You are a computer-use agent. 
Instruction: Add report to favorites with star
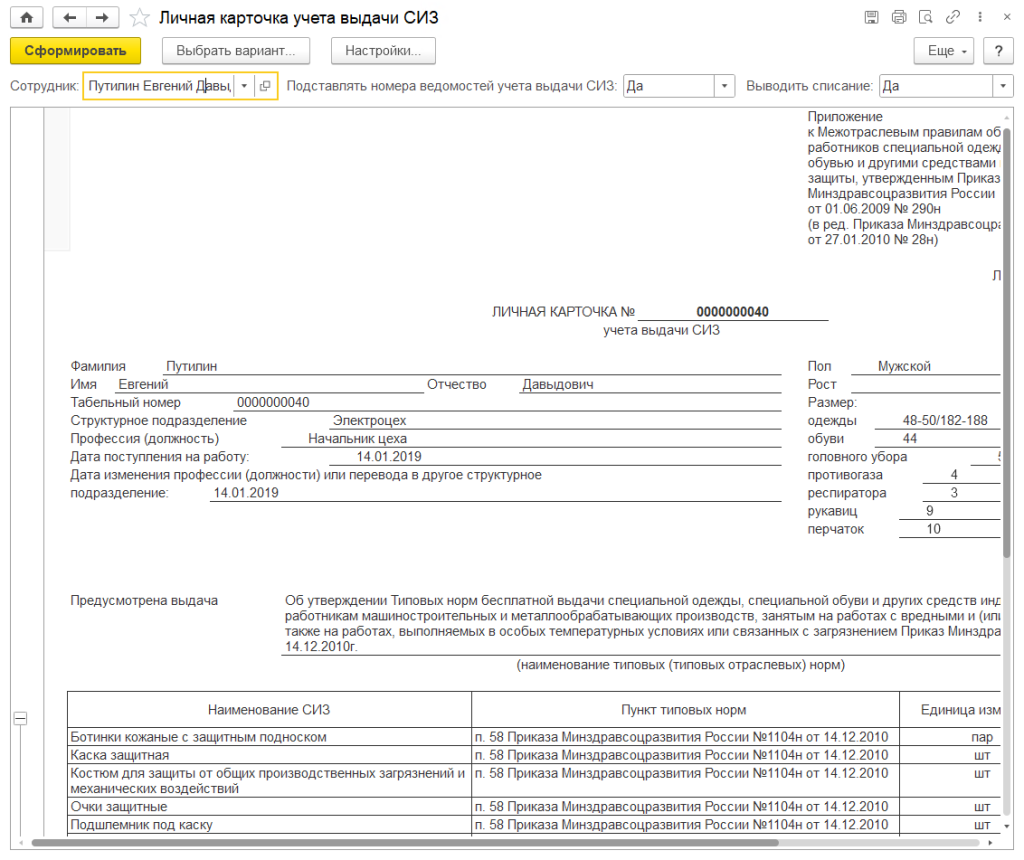(x=141, y=18)
